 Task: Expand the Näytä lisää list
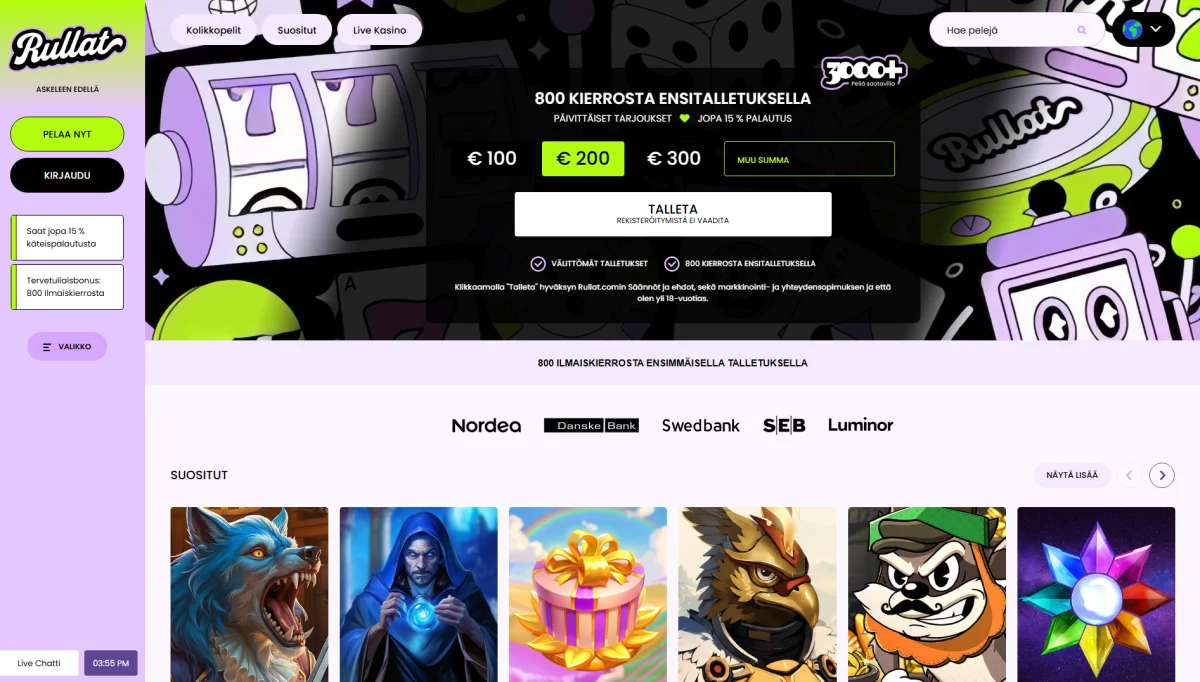pyautogui.click(x=1072, y=475)
